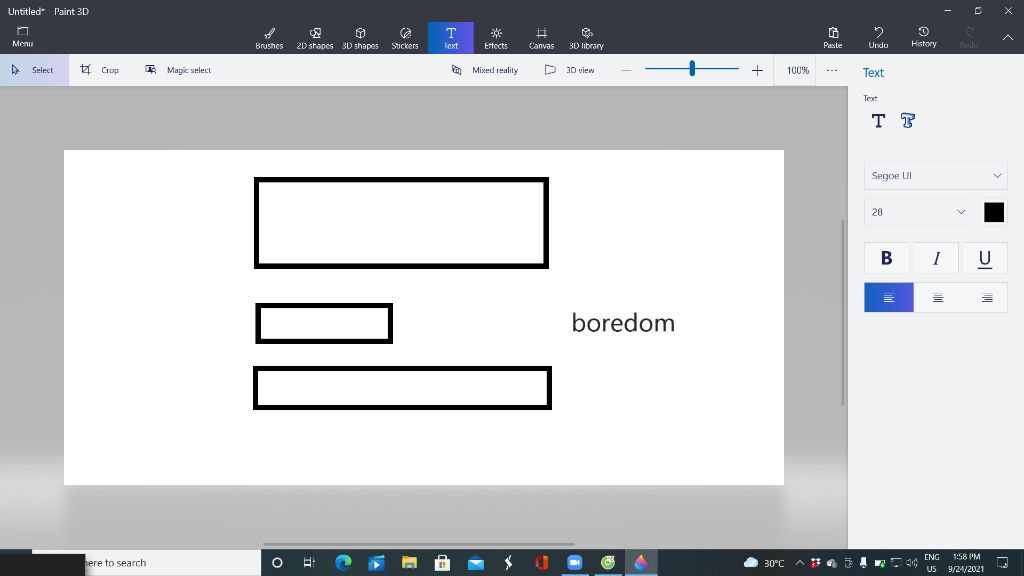
Task: Zoom in with plus button
Action: (757, 70)
